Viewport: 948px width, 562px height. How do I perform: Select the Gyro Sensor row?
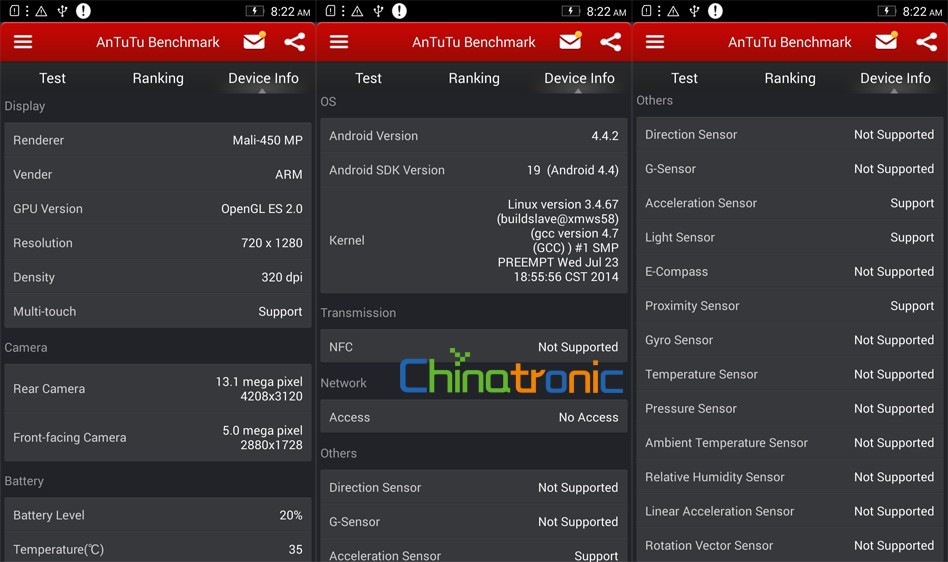(x=789, y=340)
